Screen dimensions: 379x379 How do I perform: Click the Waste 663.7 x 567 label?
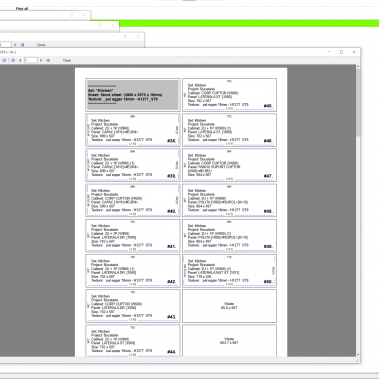229,341
